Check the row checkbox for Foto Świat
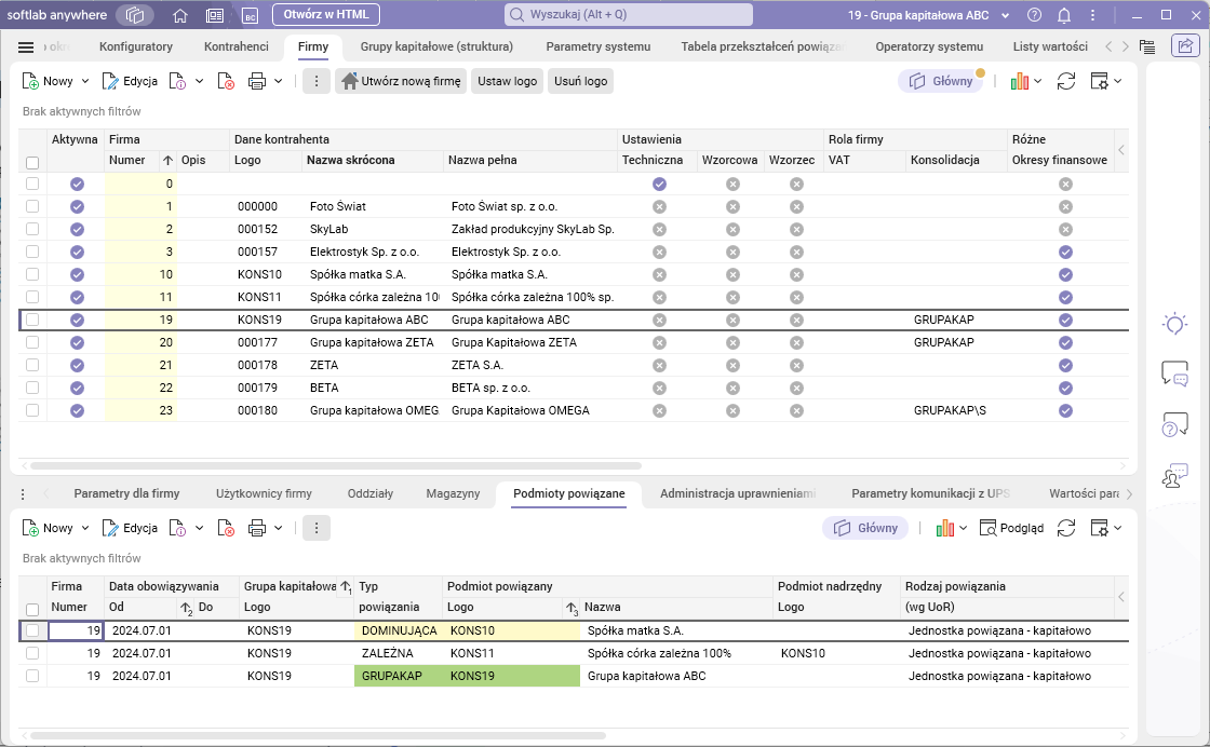Image resolution: width=1210 pixels, height=747 pixels. [x=33, y=206]
